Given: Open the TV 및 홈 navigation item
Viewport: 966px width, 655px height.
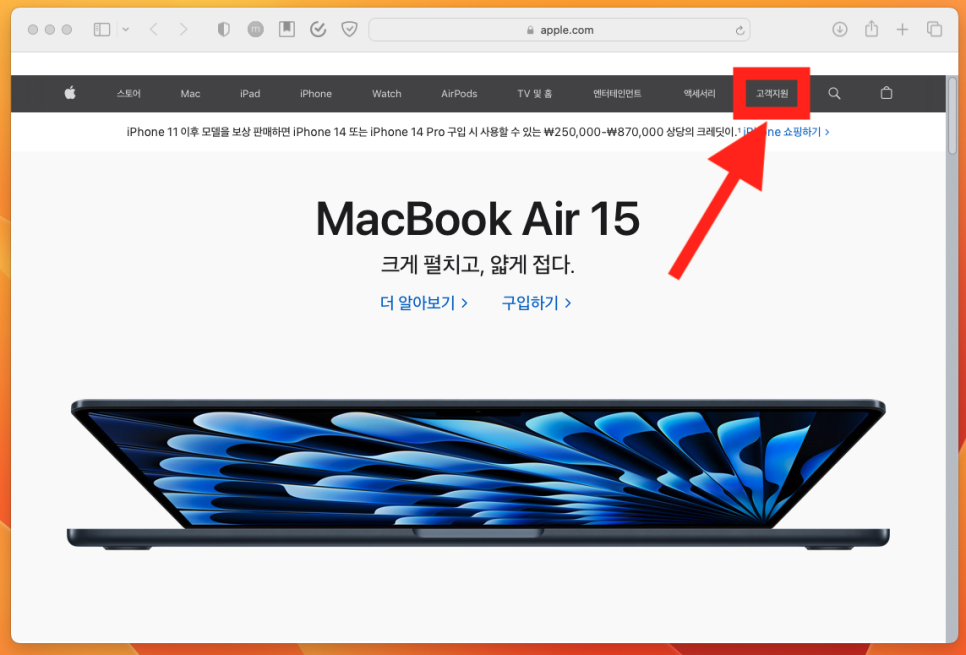Looking at the screenshot, I should (535, 94).
